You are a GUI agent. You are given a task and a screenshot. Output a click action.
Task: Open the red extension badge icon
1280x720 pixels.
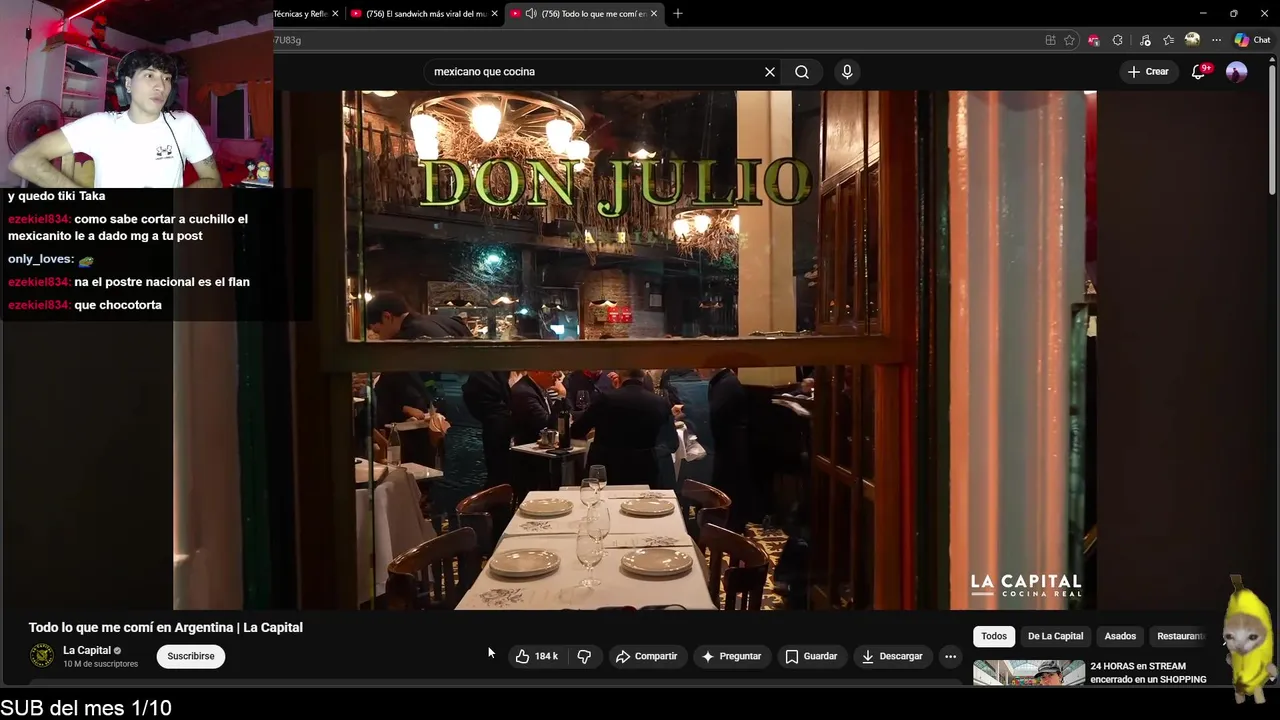click(1093, 40)
